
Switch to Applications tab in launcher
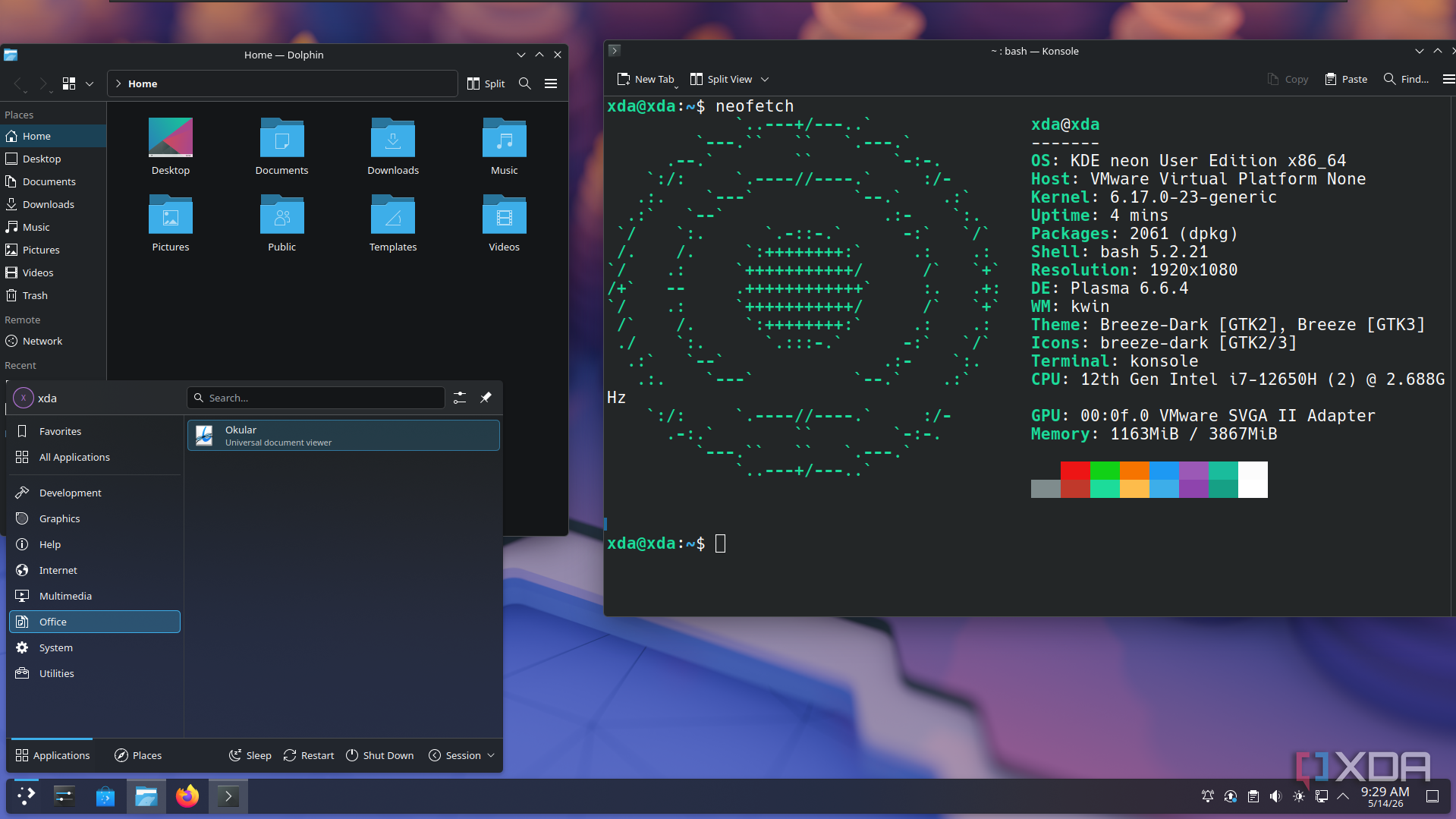52,755
